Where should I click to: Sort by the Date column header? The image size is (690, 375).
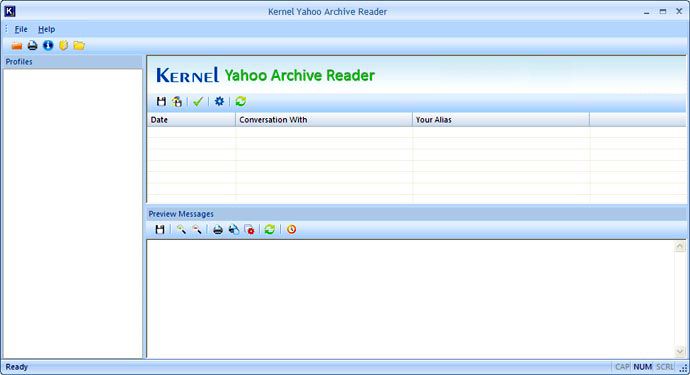click(x=191, y=120)
